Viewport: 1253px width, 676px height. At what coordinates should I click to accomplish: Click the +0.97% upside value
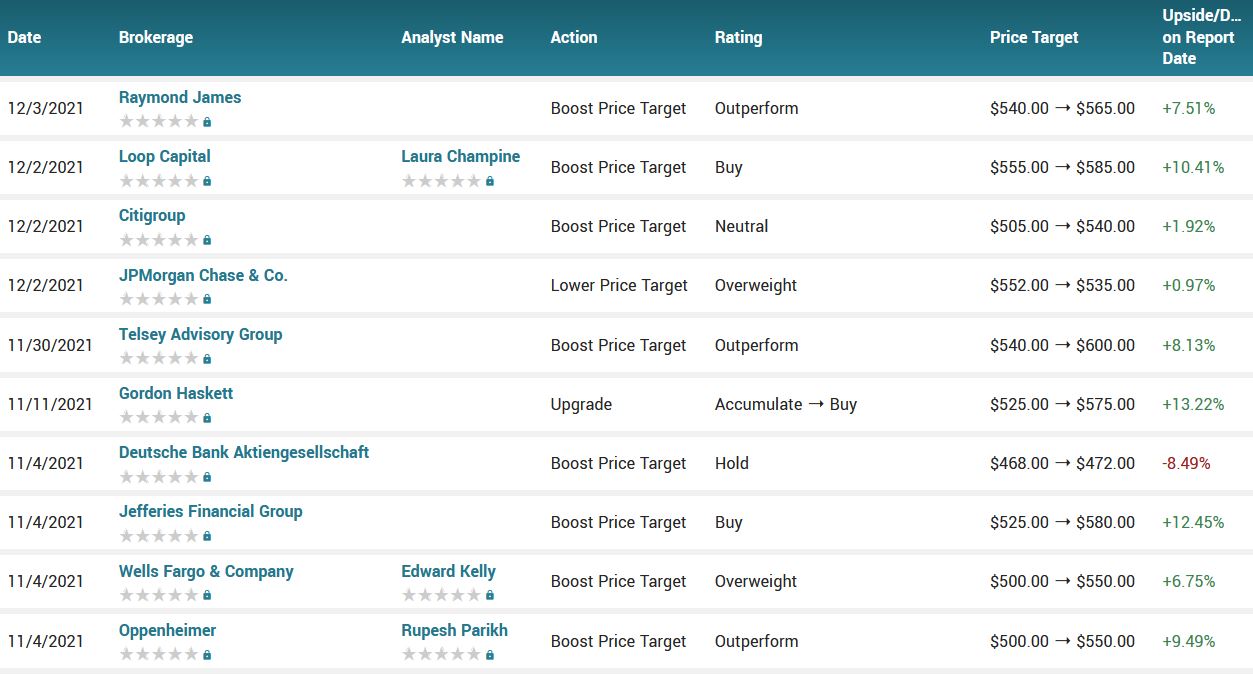1189,285
